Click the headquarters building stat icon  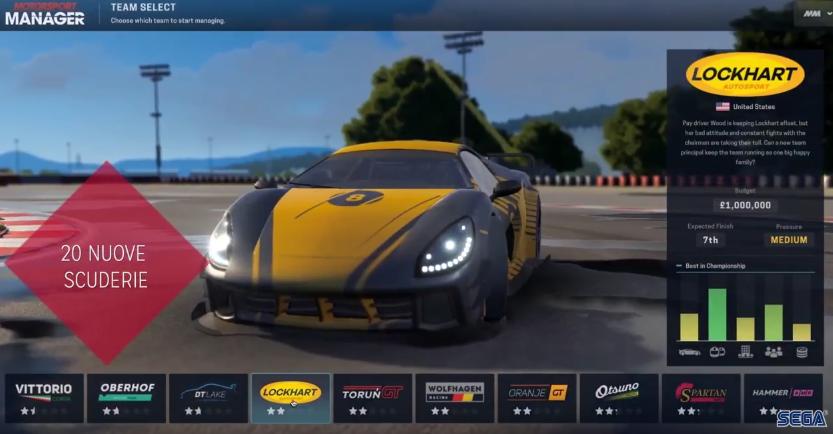745,351
